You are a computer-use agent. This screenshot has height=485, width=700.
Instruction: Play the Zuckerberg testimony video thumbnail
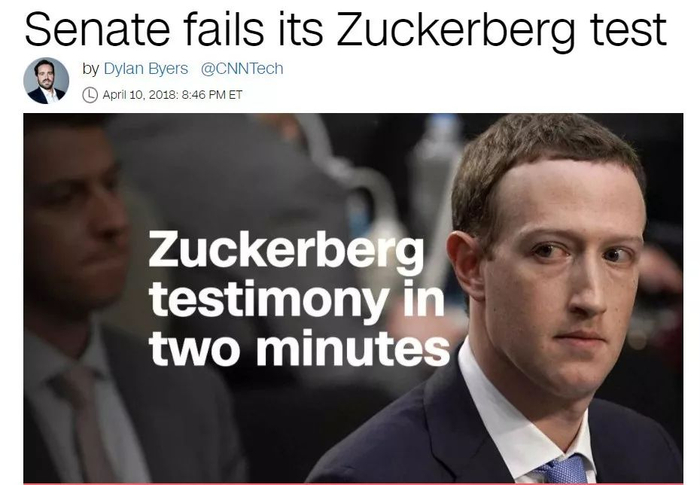[x=353, y=298]
